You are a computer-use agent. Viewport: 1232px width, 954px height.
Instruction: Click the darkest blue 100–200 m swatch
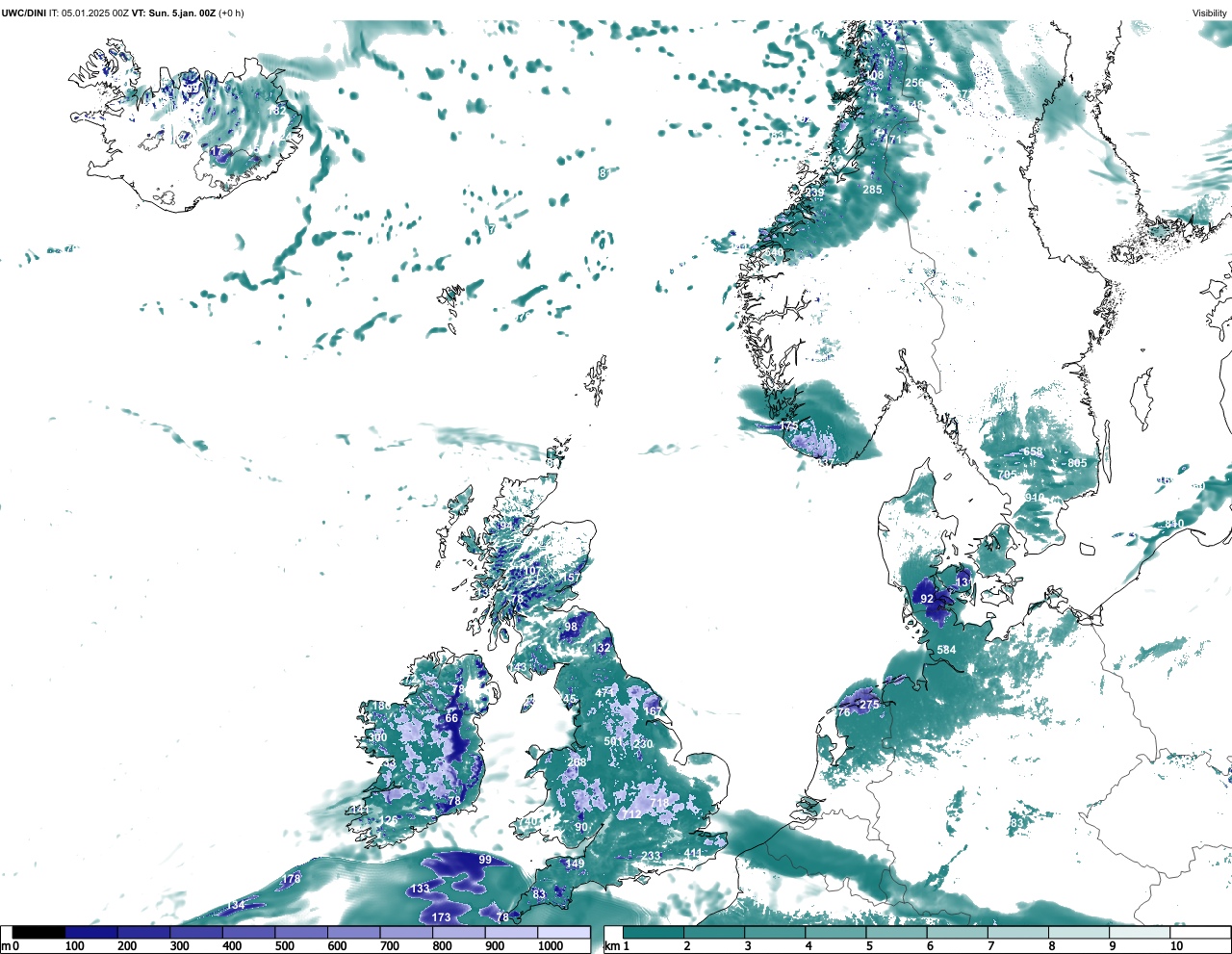pos(91,932)
